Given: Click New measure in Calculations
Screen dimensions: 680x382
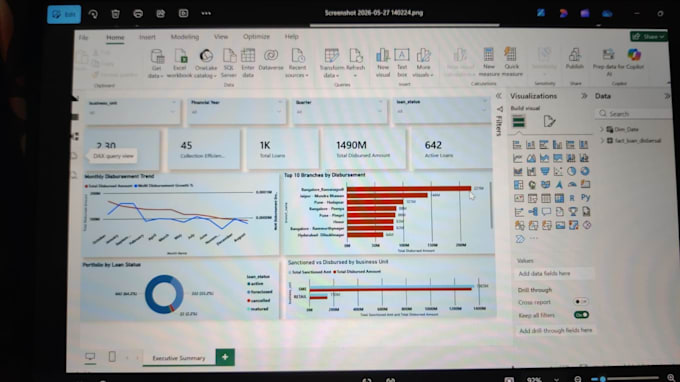Looking at the screenshot, I should 489,62.
